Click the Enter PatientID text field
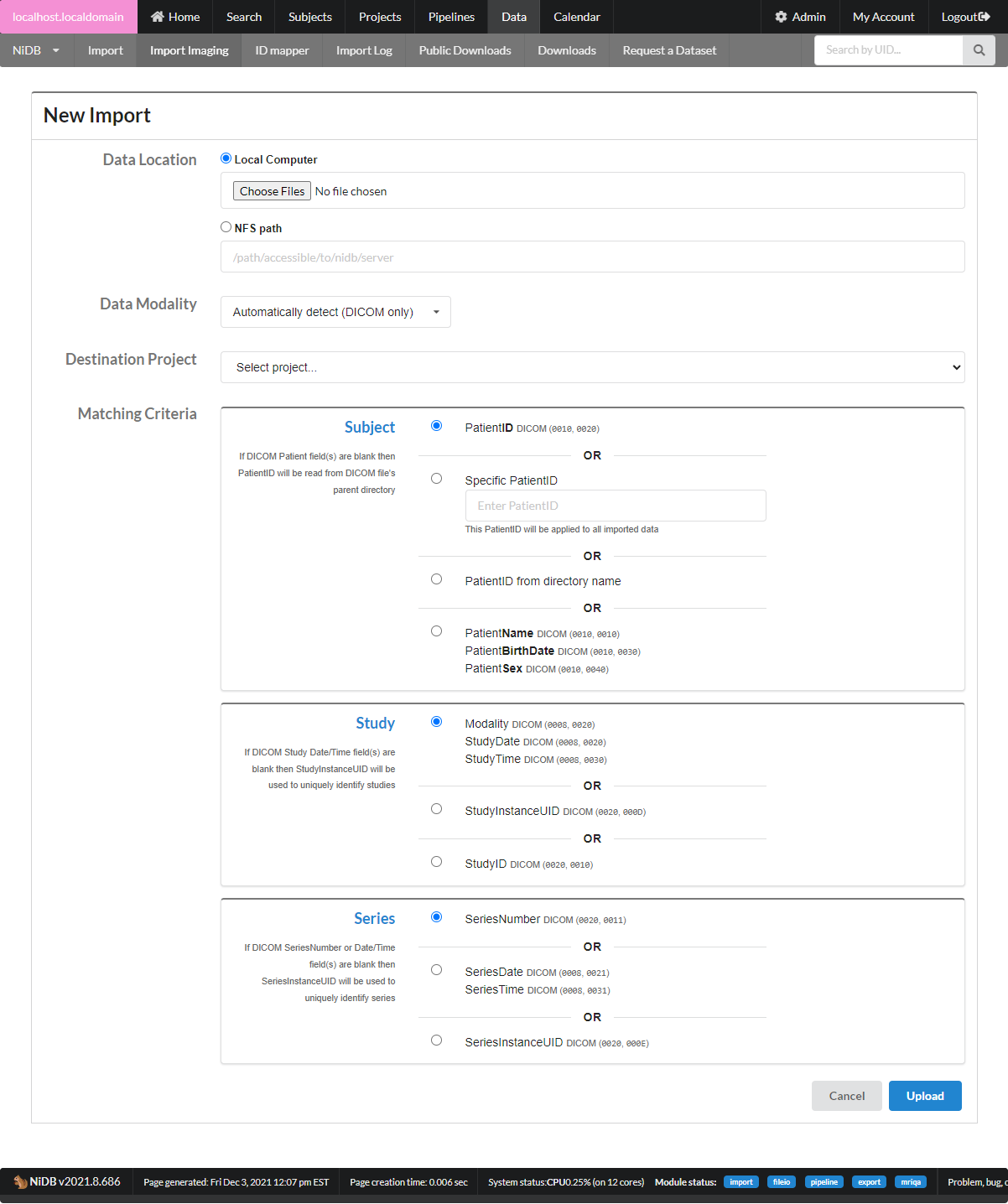Image resolution: width=1008 pixels, height=1204 pixels. (615, 506)
